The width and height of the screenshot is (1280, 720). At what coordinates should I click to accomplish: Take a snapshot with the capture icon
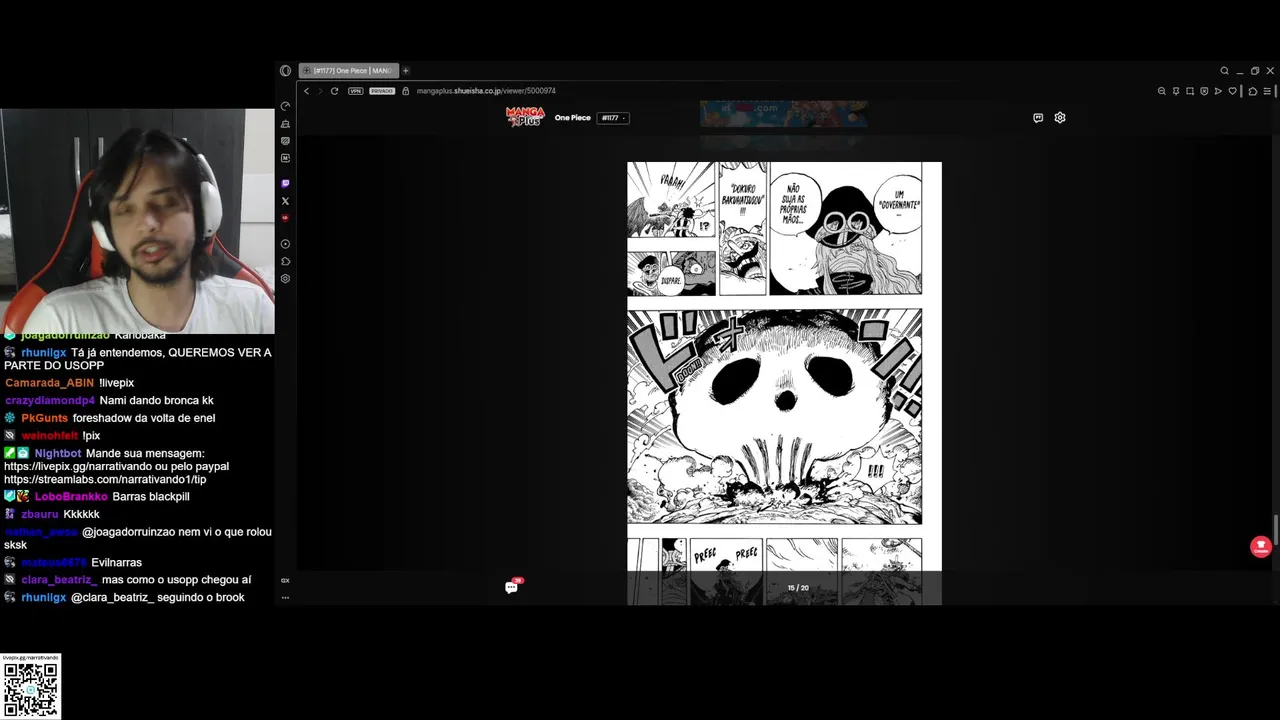(x=1190, y=91)
